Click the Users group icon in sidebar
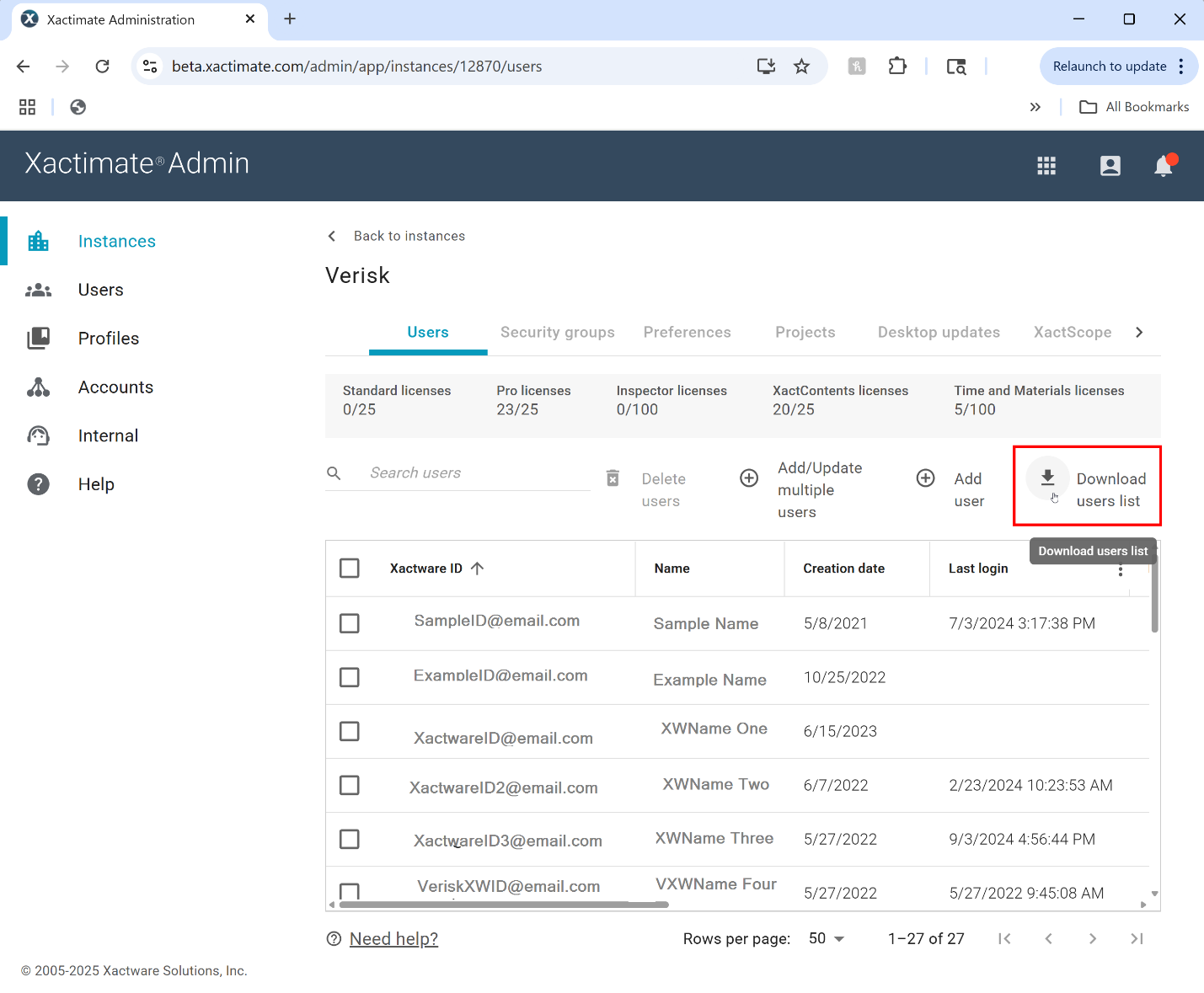The image size is (1204, 993). tap(39, 291)
